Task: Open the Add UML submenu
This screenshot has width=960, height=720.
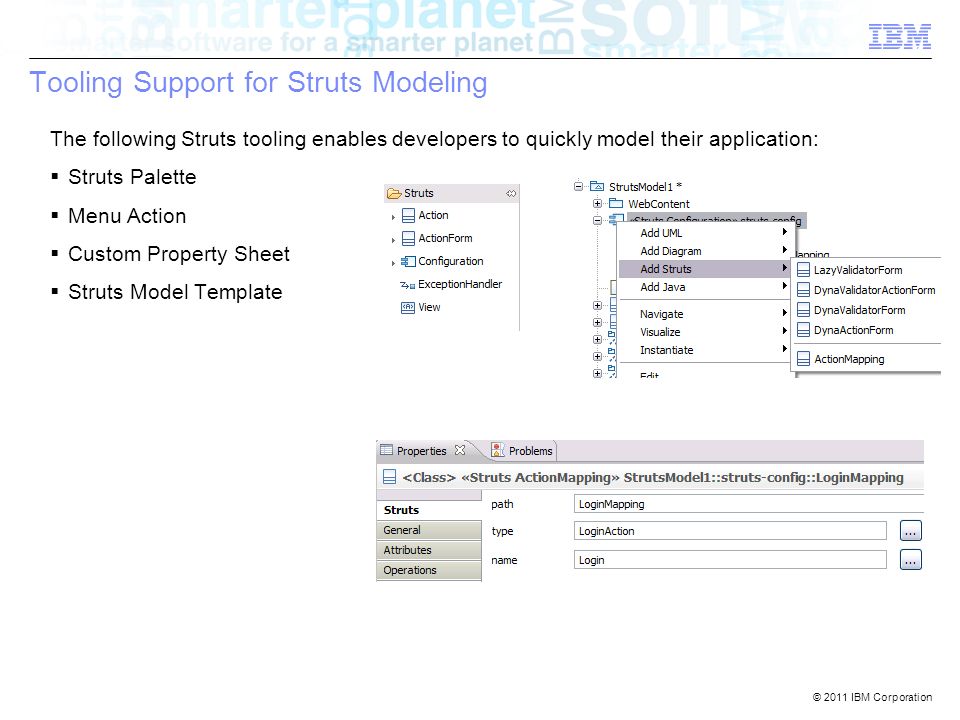Action: [x=706, y=233]
